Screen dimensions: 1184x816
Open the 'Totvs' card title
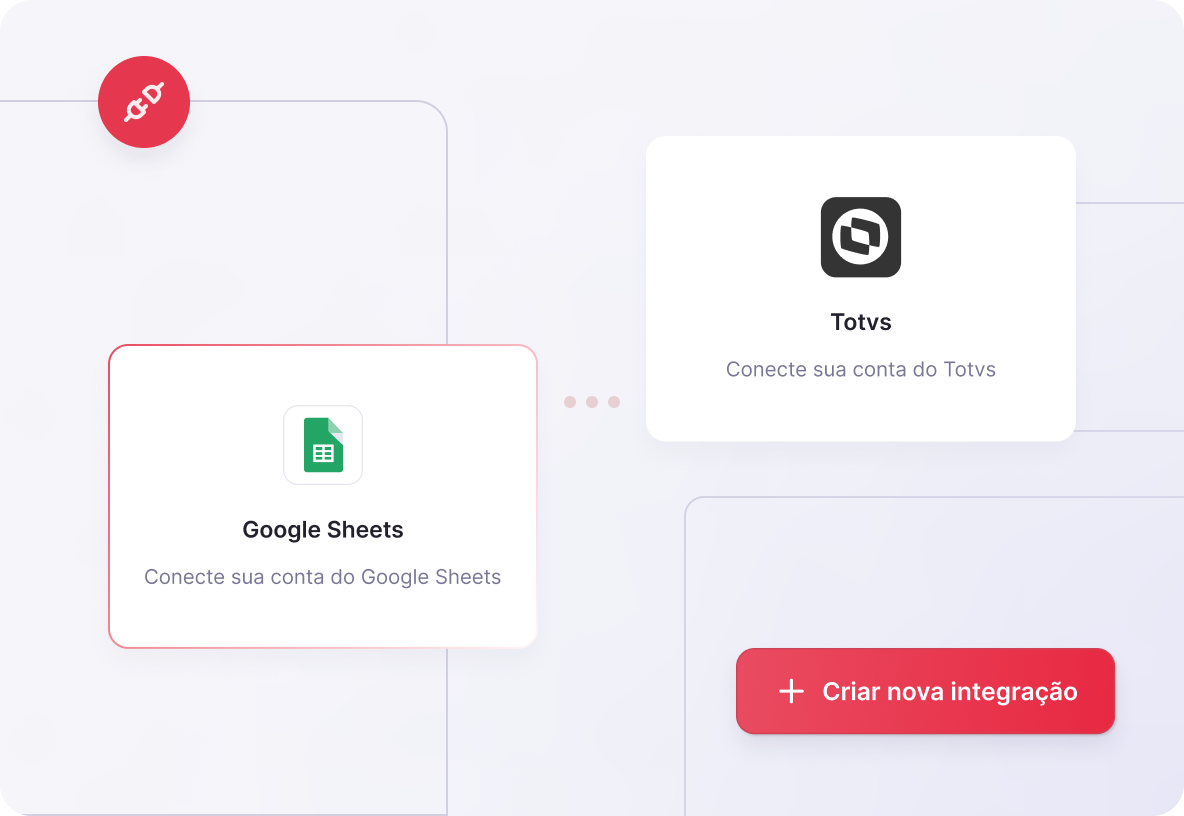(x=861, y=322)
